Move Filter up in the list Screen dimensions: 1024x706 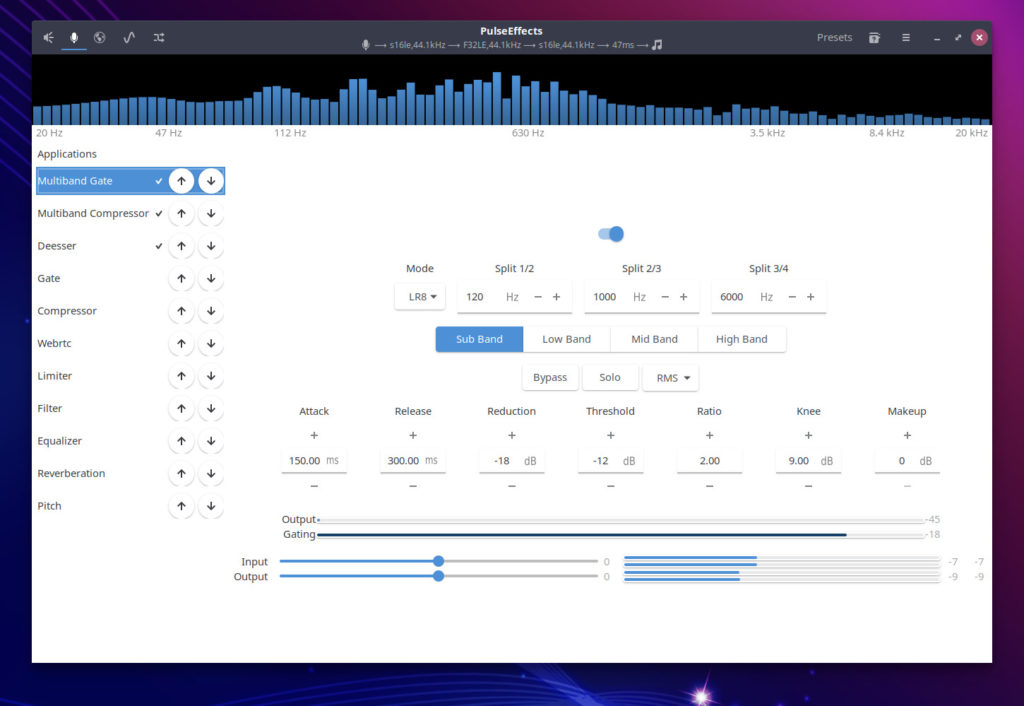pos(182,408)
